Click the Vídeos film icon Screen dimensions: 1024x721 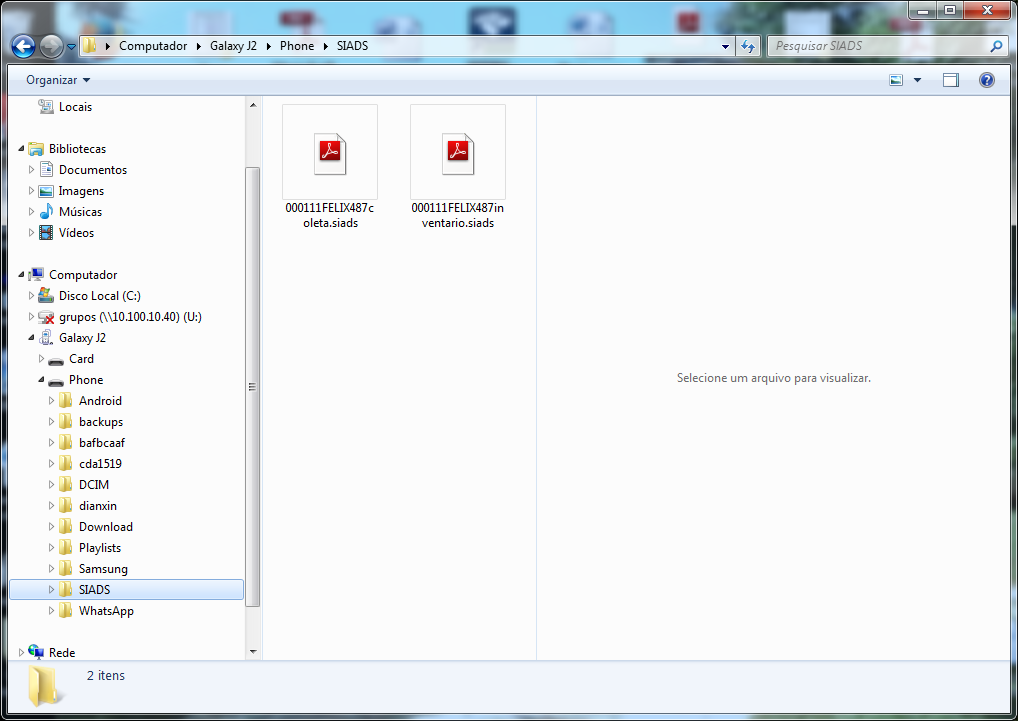click(46, 232)
